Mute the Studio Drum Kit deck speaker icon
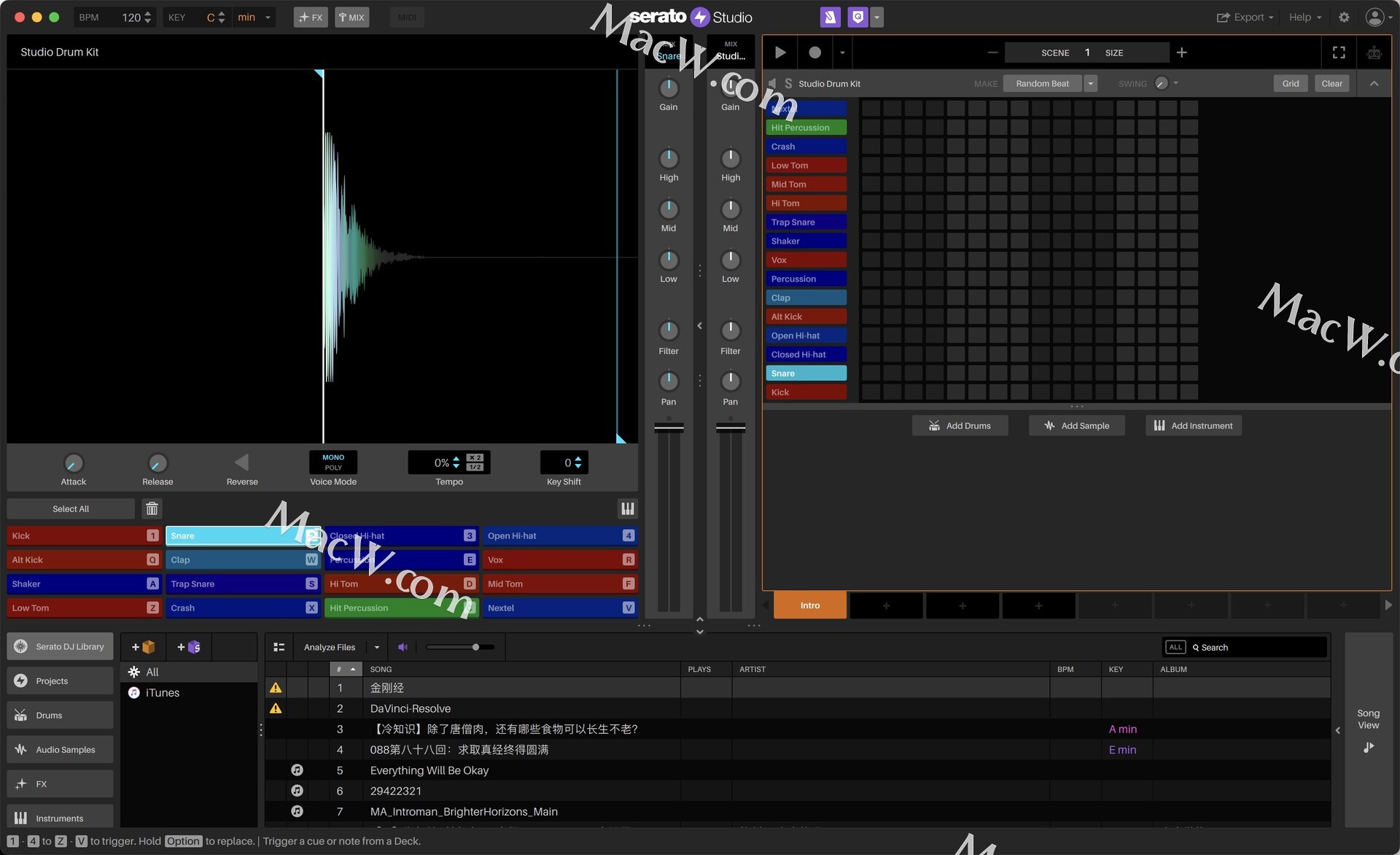The image size is (1400, 855). (772, 83)
